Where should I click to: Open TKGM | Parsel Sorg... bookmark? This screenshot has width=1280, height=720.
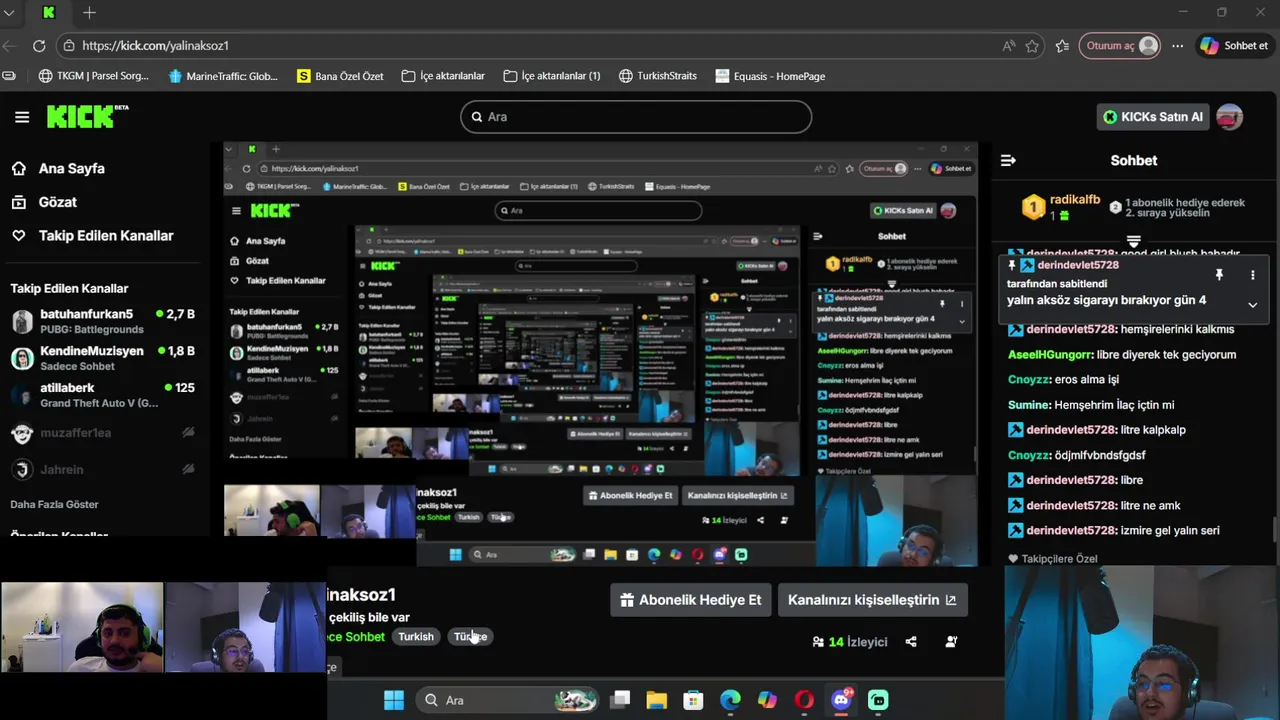(x=93, y=76)
